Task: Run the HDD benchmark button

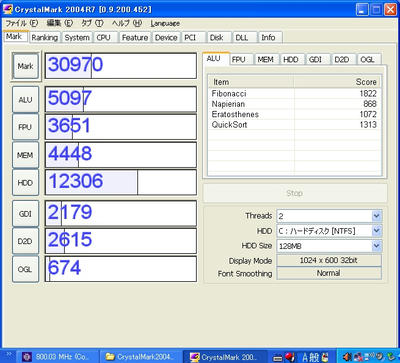Action: pos(26,182)
